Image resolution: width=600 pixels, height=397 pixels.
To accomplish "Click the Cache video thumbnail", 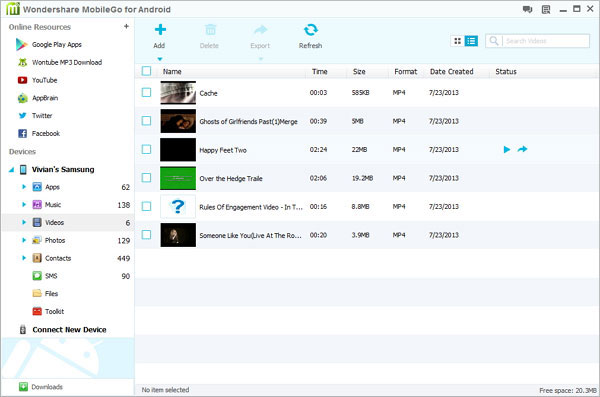I will pos(178,93).
